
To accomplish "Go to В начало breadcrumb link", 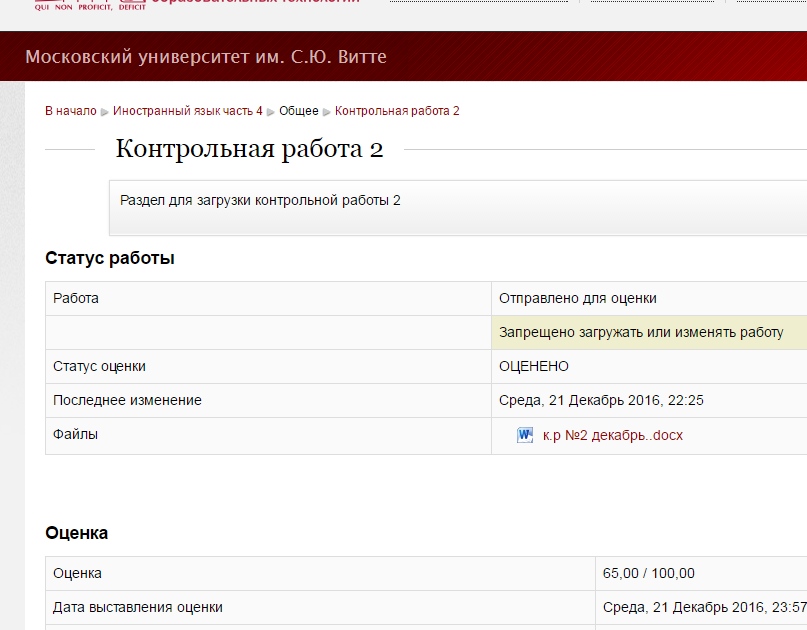I will pos(71,111).
